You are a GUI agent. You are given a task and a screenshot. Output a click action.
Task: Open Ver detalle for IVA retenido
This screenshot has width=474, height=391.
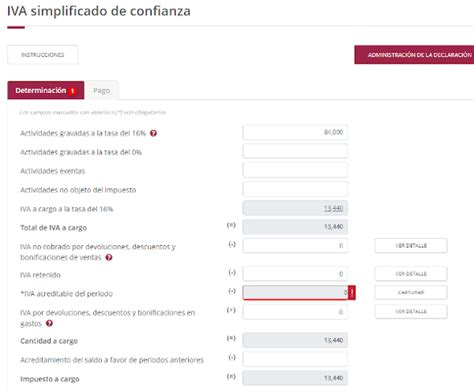click(411, 274)
